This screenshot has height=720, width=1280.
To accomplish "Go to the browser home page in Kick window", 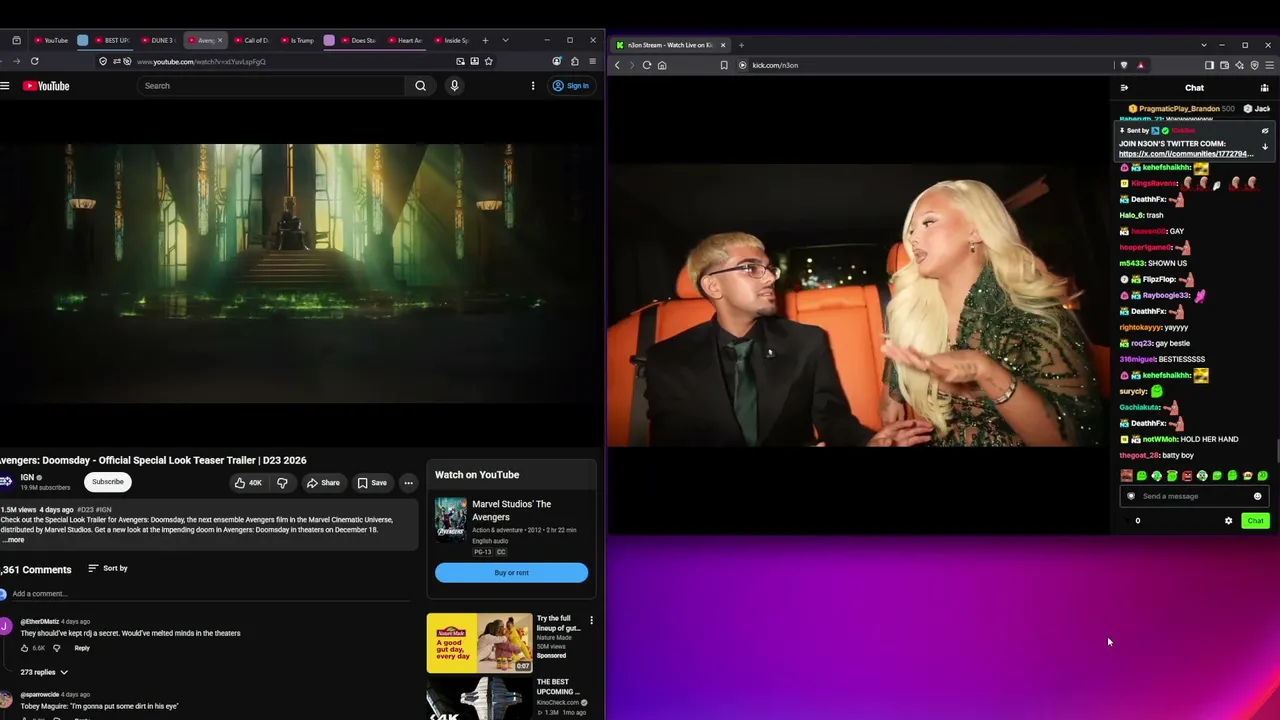I will 662,65.
